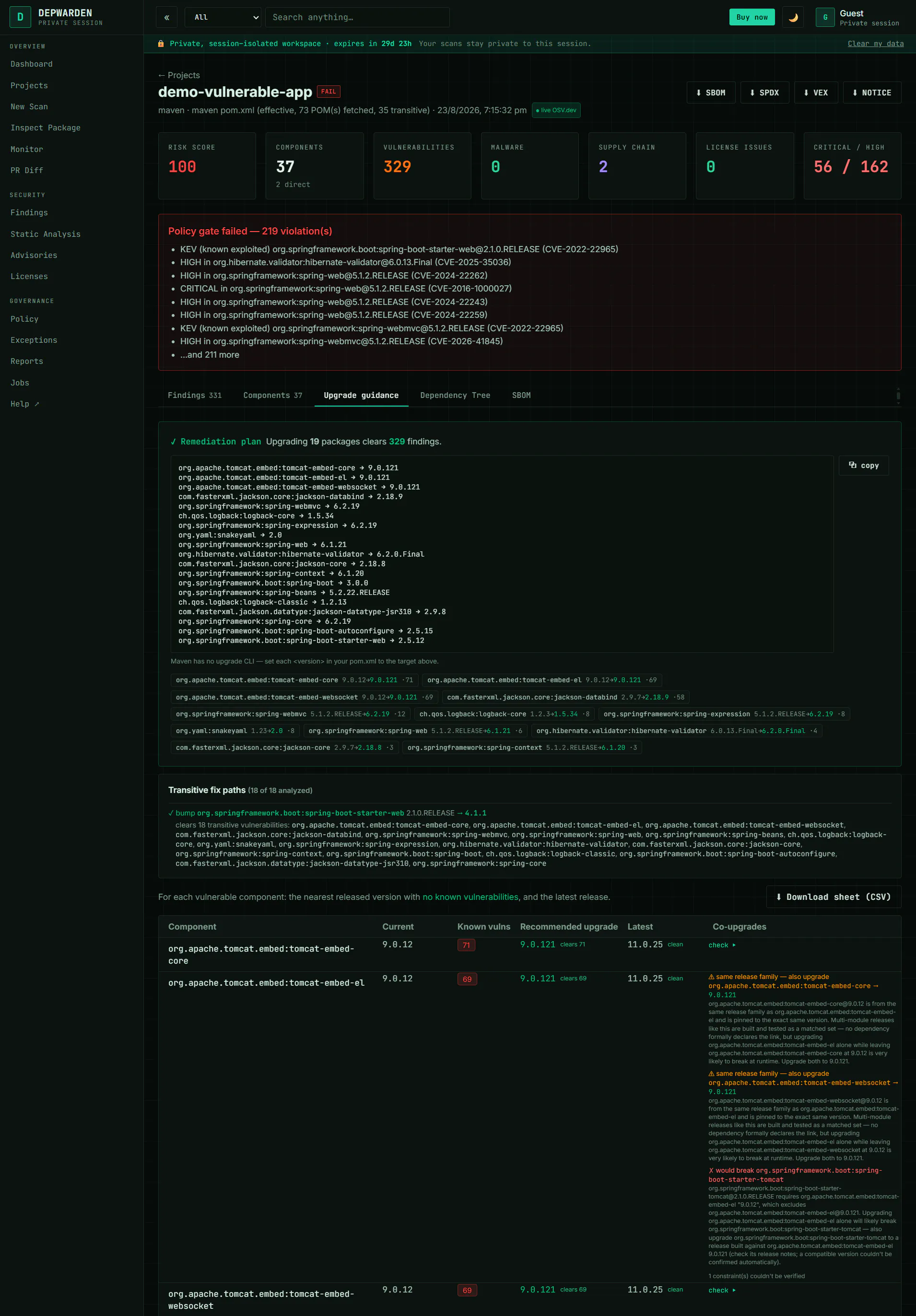Screen dimensions: 916x1316
Task: Click the tabs overflow scroll handle
Action: (898, 396)
